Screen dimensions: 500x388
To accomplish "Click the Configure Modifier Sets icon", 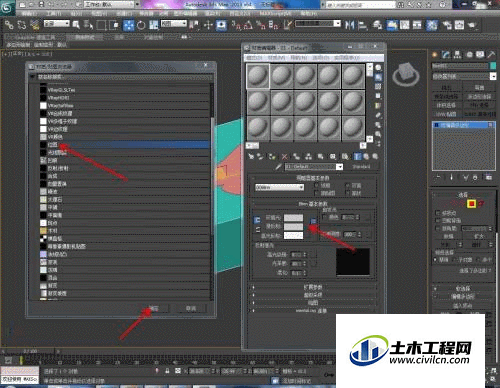I will pyautogui.click(x=489, y=177).
